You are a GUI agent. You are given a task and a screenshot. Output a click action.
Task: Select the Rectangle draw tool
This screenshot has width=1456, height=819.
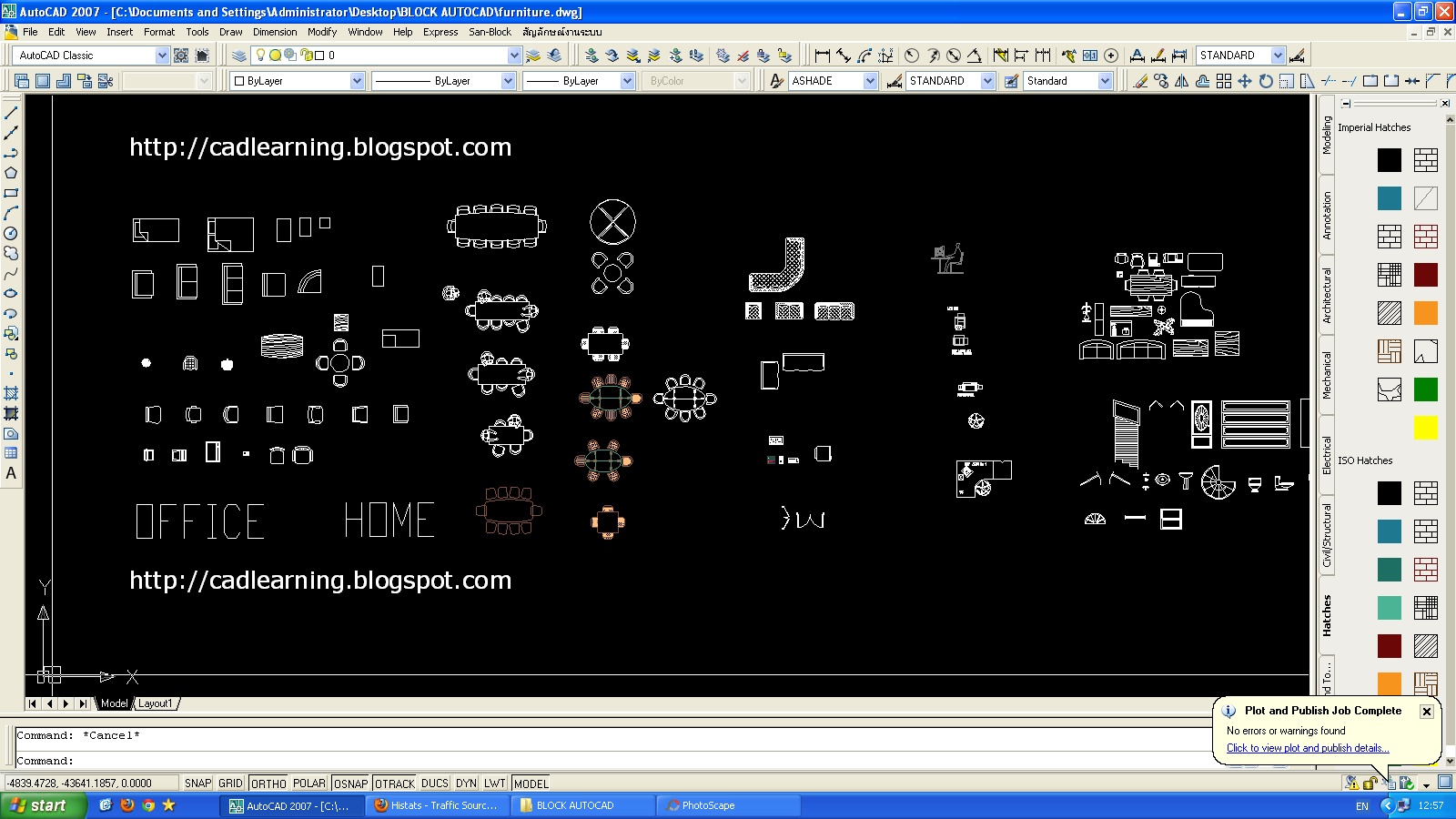[11, 193]
